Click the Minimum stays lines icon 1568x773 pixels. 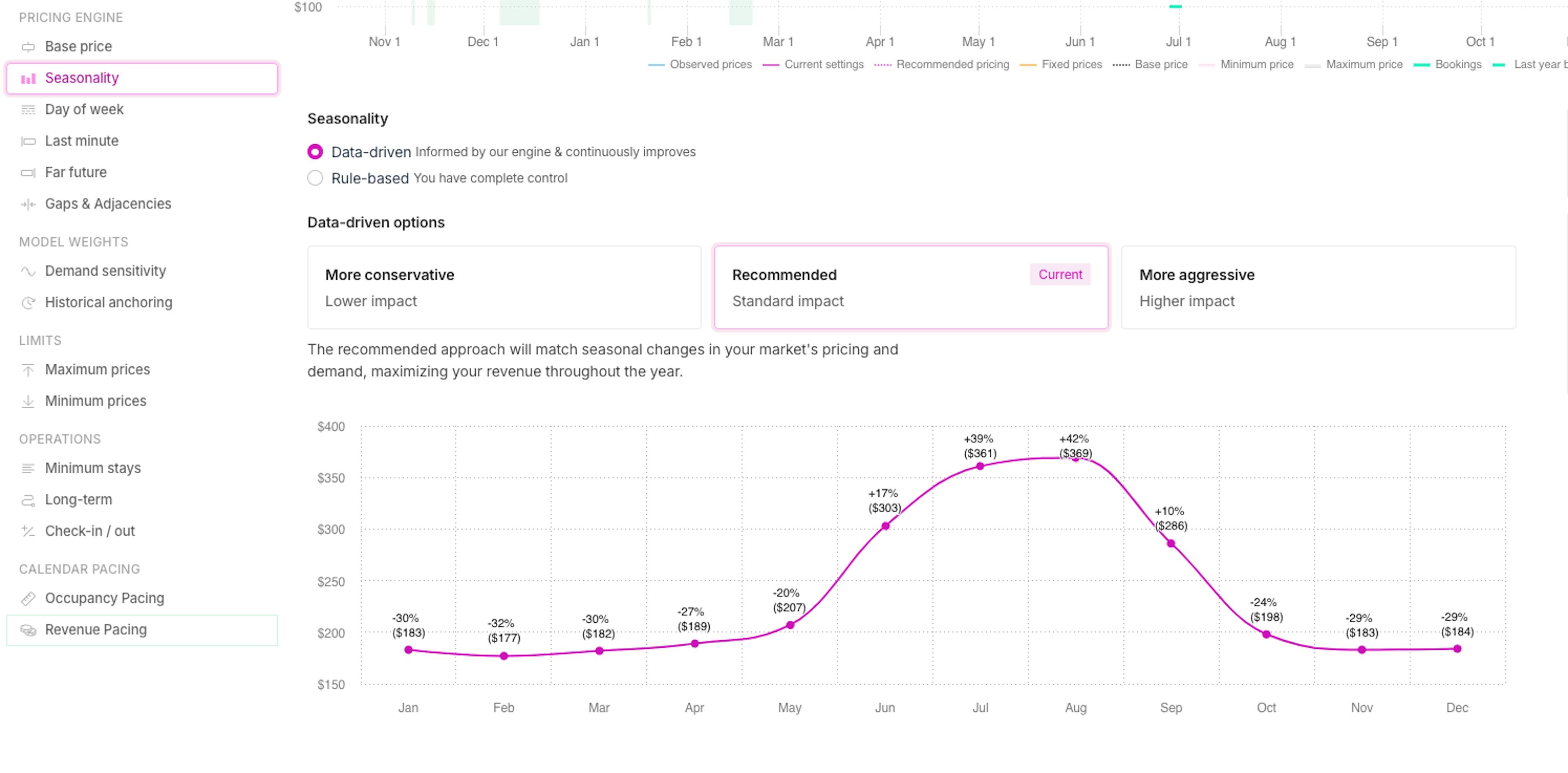(28, 468)
